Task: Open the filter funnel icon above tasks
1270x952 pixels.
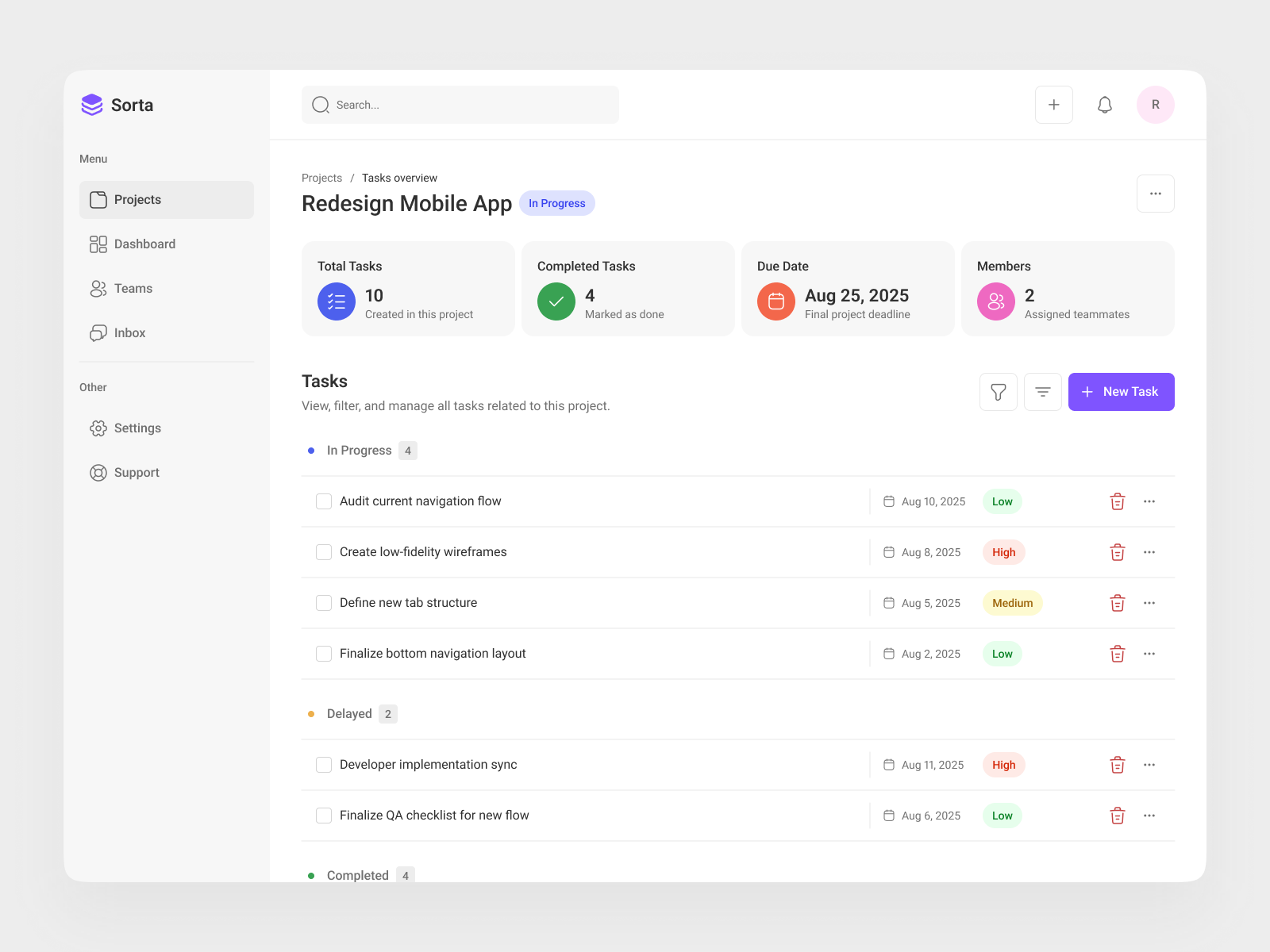Action: 998,391
